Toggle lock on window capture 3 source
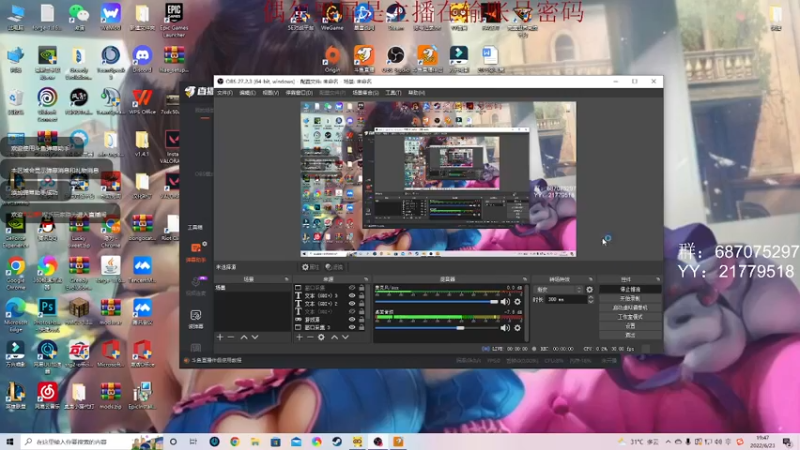The height and width of the screenshot is (450, 800). (361, 327)
